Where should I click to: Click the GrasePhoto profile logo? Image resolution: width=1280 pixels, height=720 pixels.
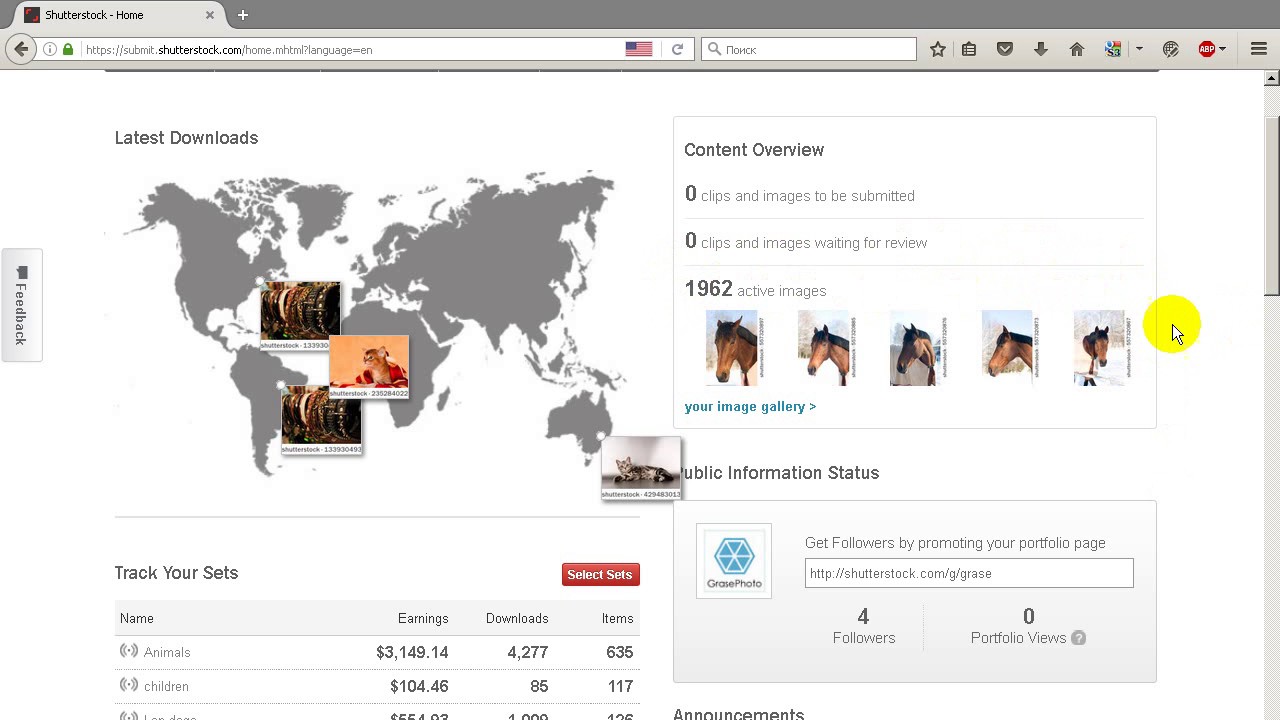[x=734, y=561]
